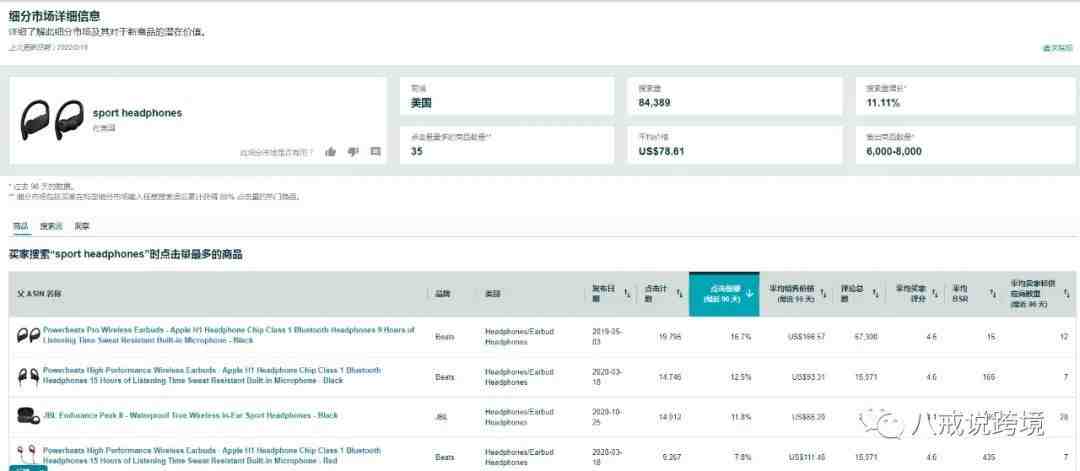Click the tutorial link at top right
This screenshot has height=471, width=1080.
click(x=1057, y=48)
